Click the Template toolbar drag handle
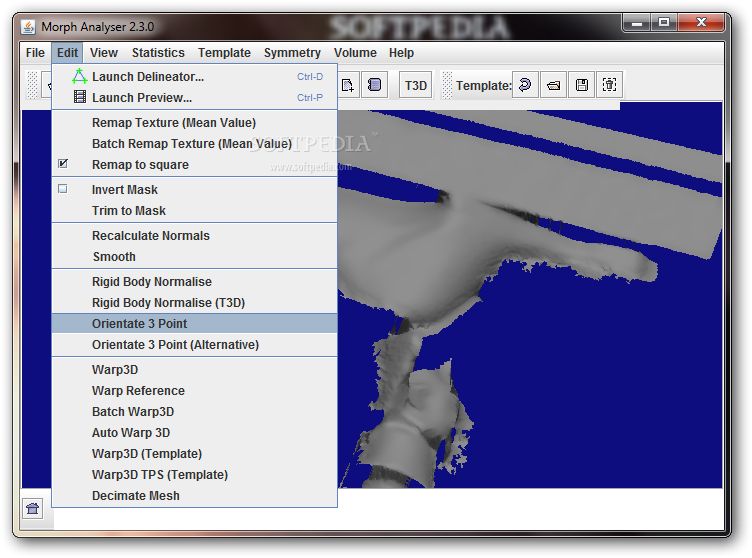 pyautogui.click(x=447, y=85)
